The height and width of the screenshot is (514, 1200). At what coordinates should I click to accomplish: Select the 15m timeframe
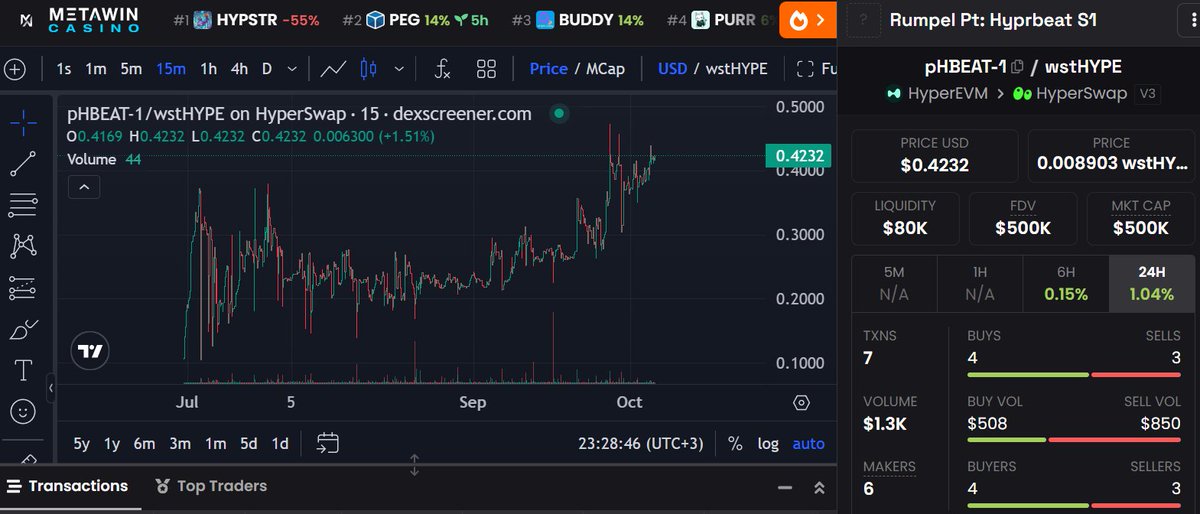point(171,69)
